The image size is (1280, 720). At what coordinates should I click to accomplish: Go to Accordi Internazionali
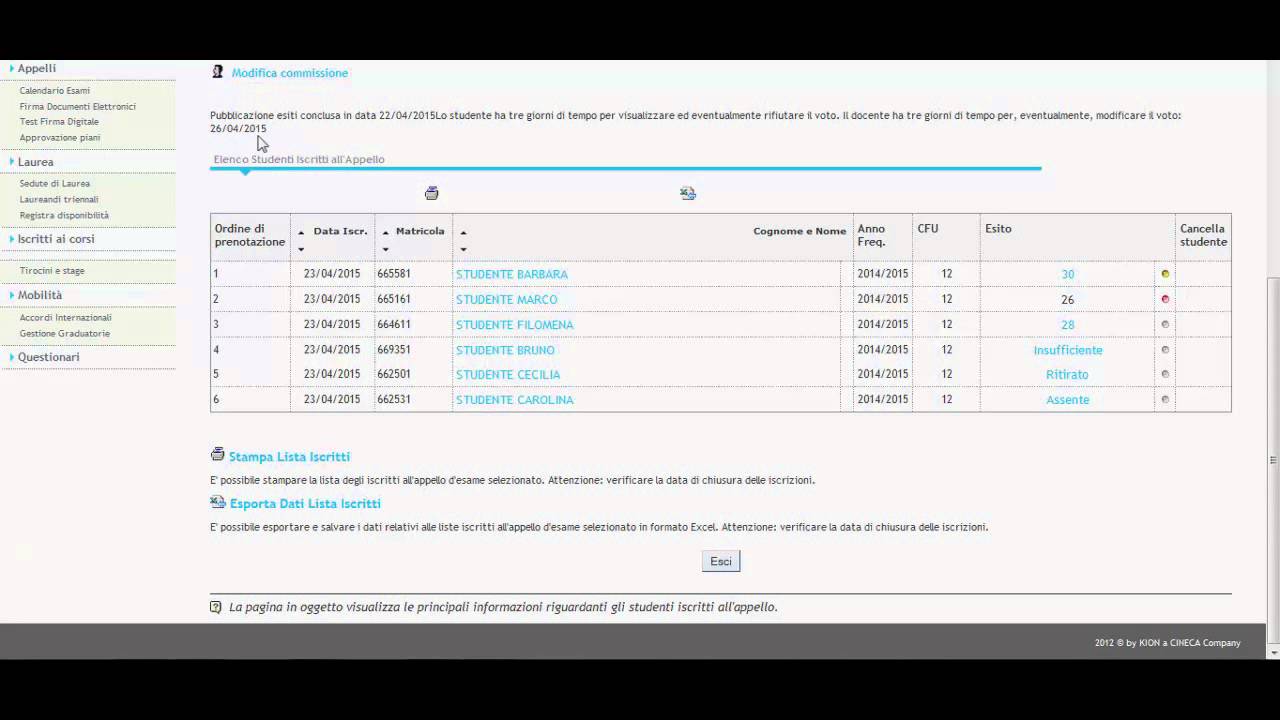point(66,318)
